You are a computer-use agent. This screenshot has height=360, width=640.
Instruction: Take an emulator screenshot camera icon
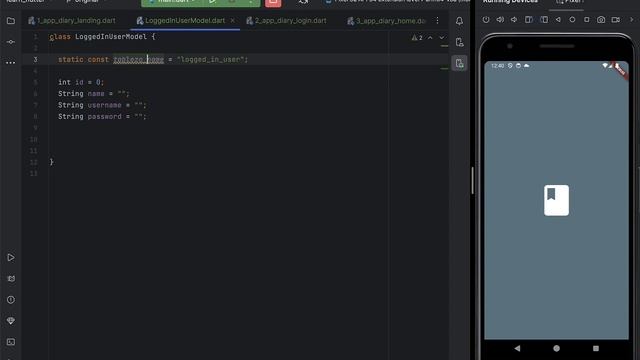click(x=601, y=20)
